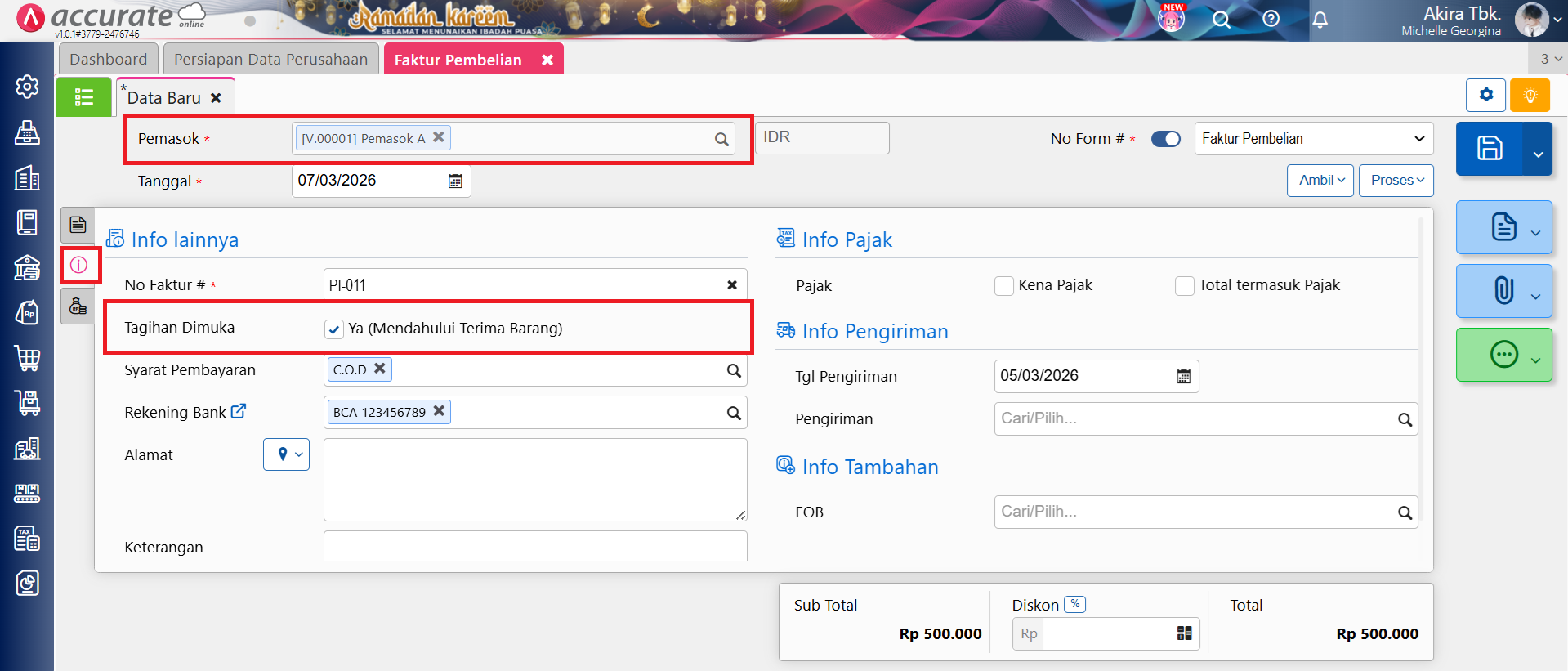Switch to the Dashboard tab

[x=108, y=60]
